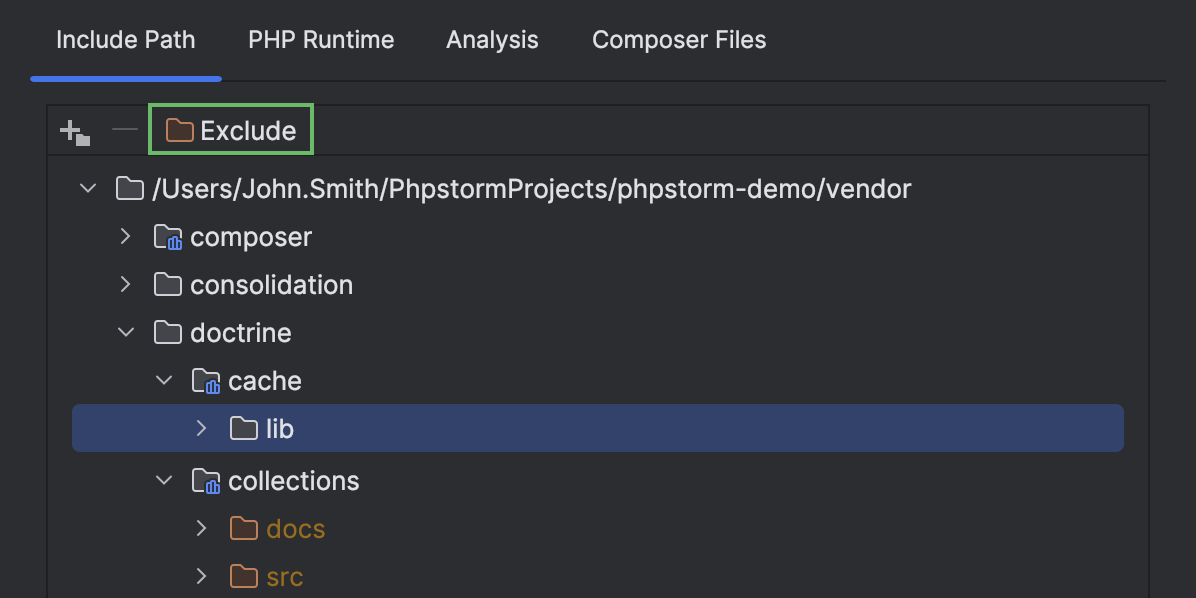Expand the consolidation tree node
The width and height of the screenshot is (1196, 598).
pyautogui.click(x=125, y=284)
